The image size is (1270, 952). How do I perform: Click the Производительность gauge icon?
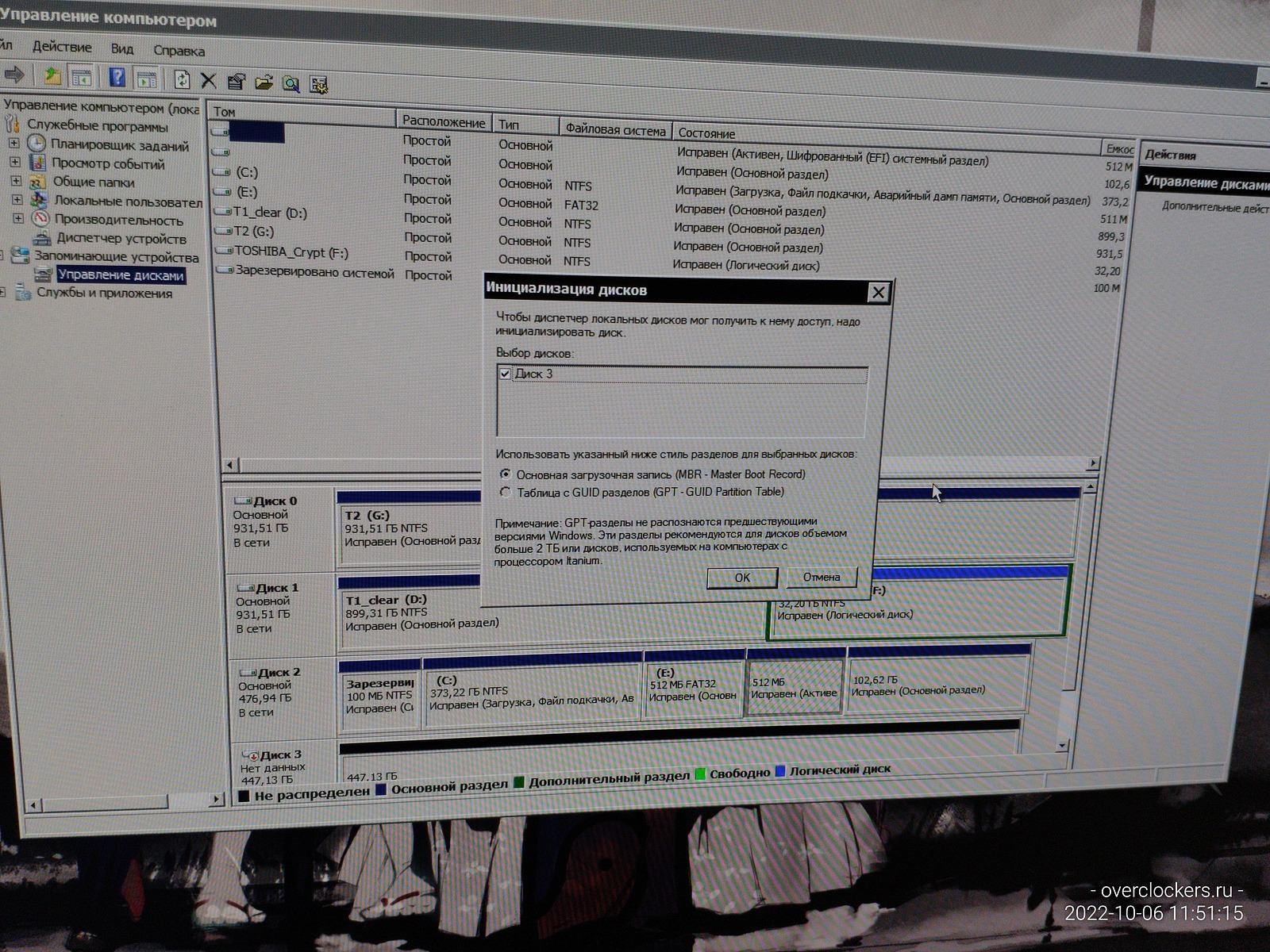(x=40, y=219)
